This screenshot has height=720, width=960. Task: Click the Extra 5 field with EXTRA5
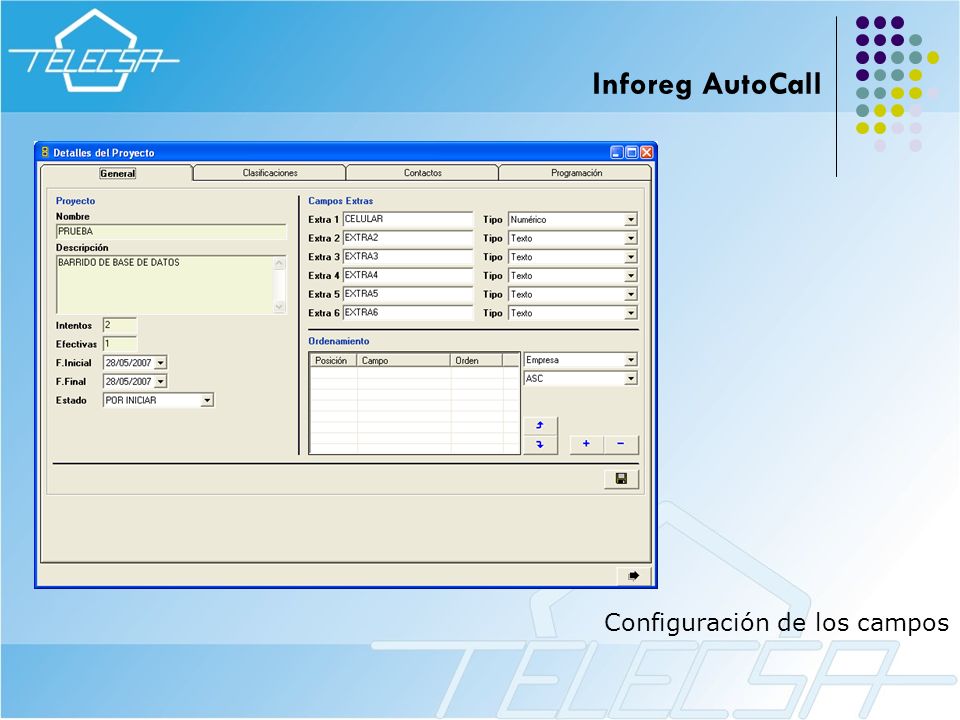(x=408, y=294)
